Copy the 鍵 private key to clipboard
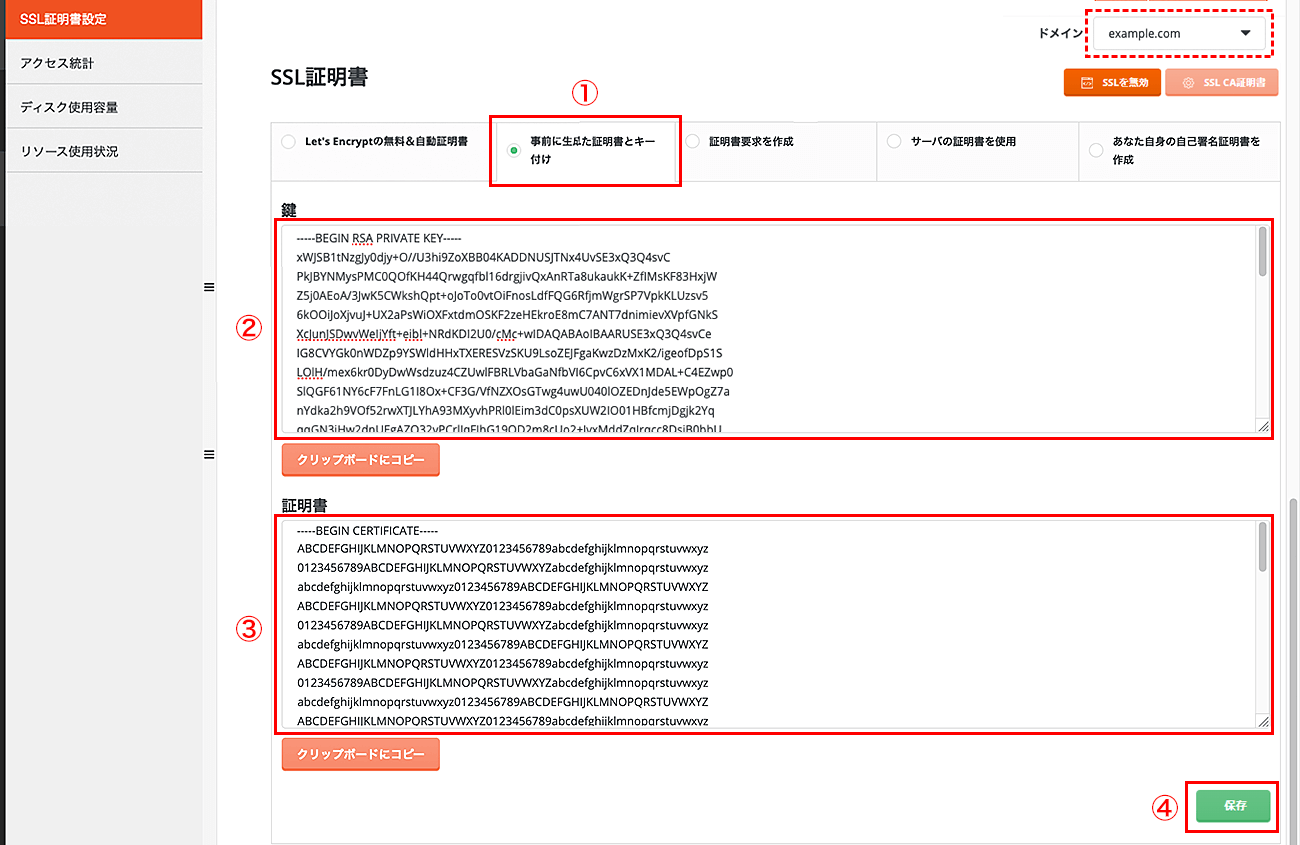 coord(360,460)
